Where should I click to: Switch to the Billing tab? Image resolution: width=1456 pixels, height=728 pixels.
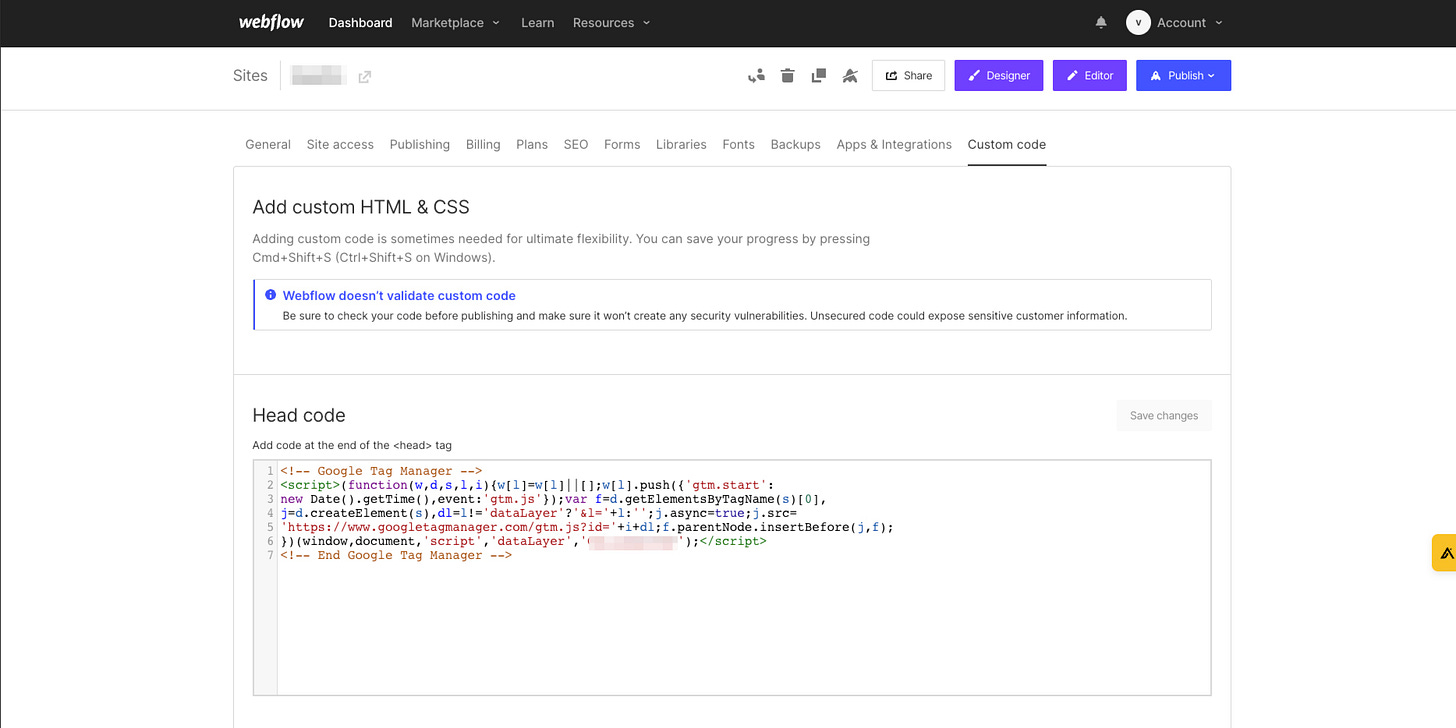[483, 144]
